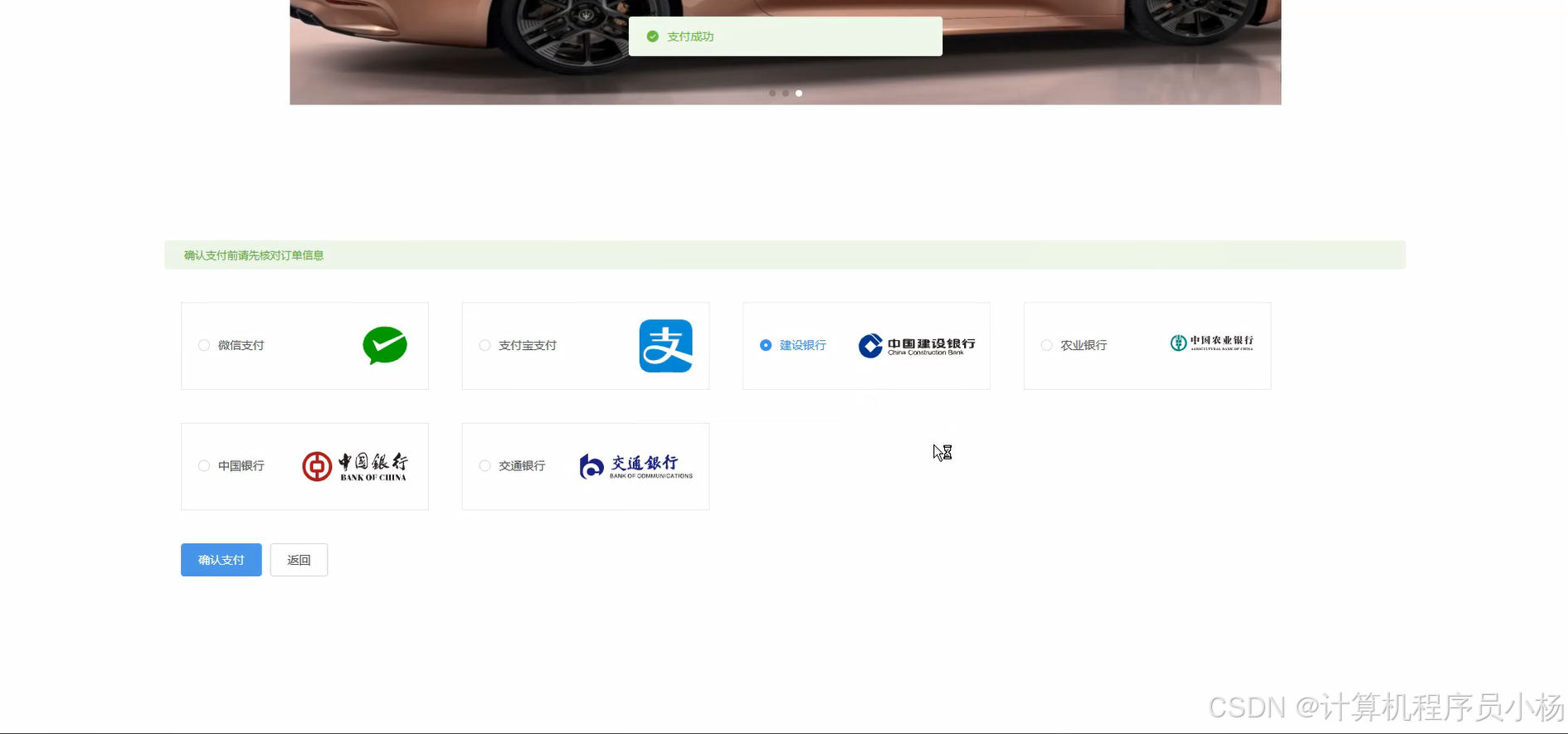Screen dimensions: 1568x734
Task: Click the 交通银行 label text
Action: pos(522,466)
